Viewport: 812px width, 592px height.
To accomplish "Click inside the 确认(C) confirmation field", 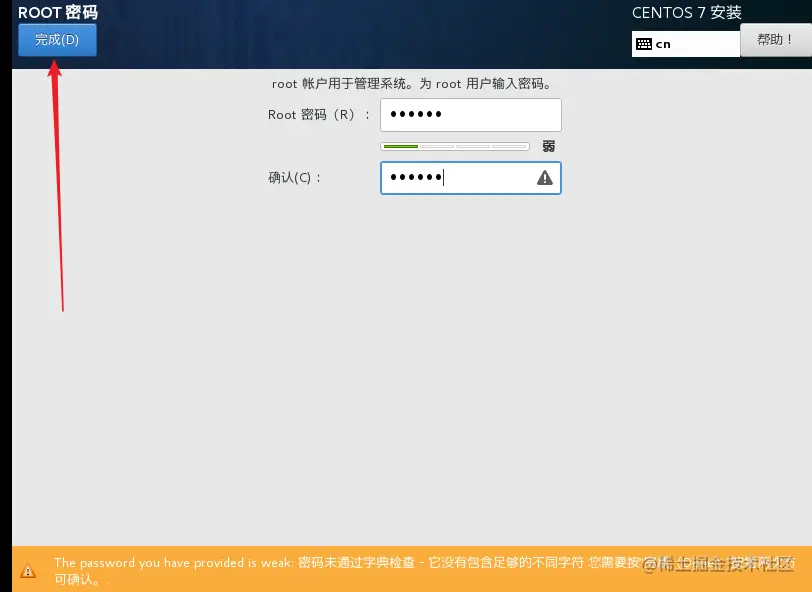I will [460, 178].
